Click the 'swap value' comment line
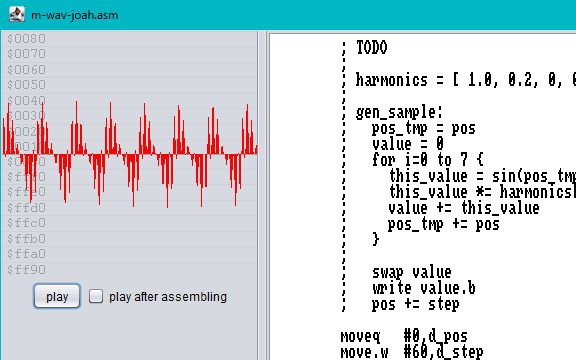 (411, 273)
